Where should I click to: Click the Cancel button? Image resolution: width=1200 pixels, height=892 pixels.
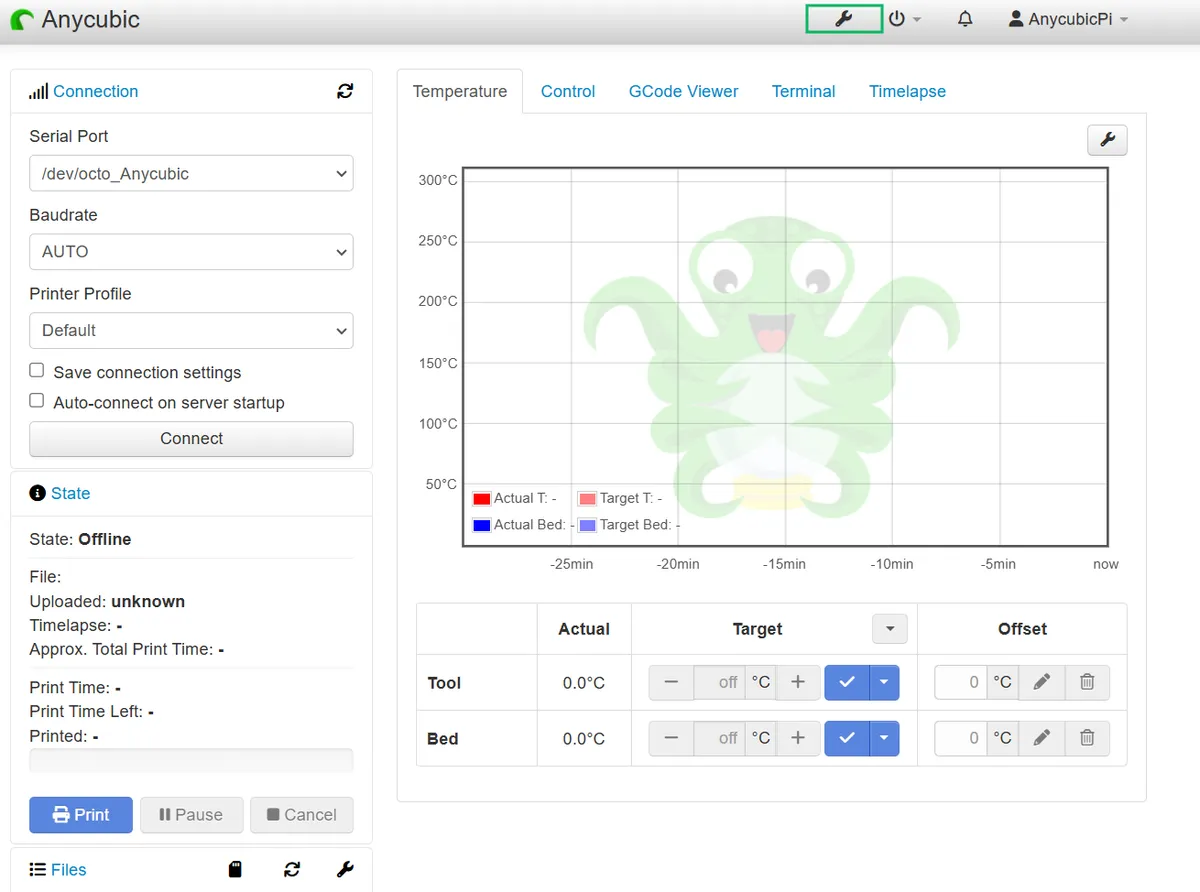(302, 815)
